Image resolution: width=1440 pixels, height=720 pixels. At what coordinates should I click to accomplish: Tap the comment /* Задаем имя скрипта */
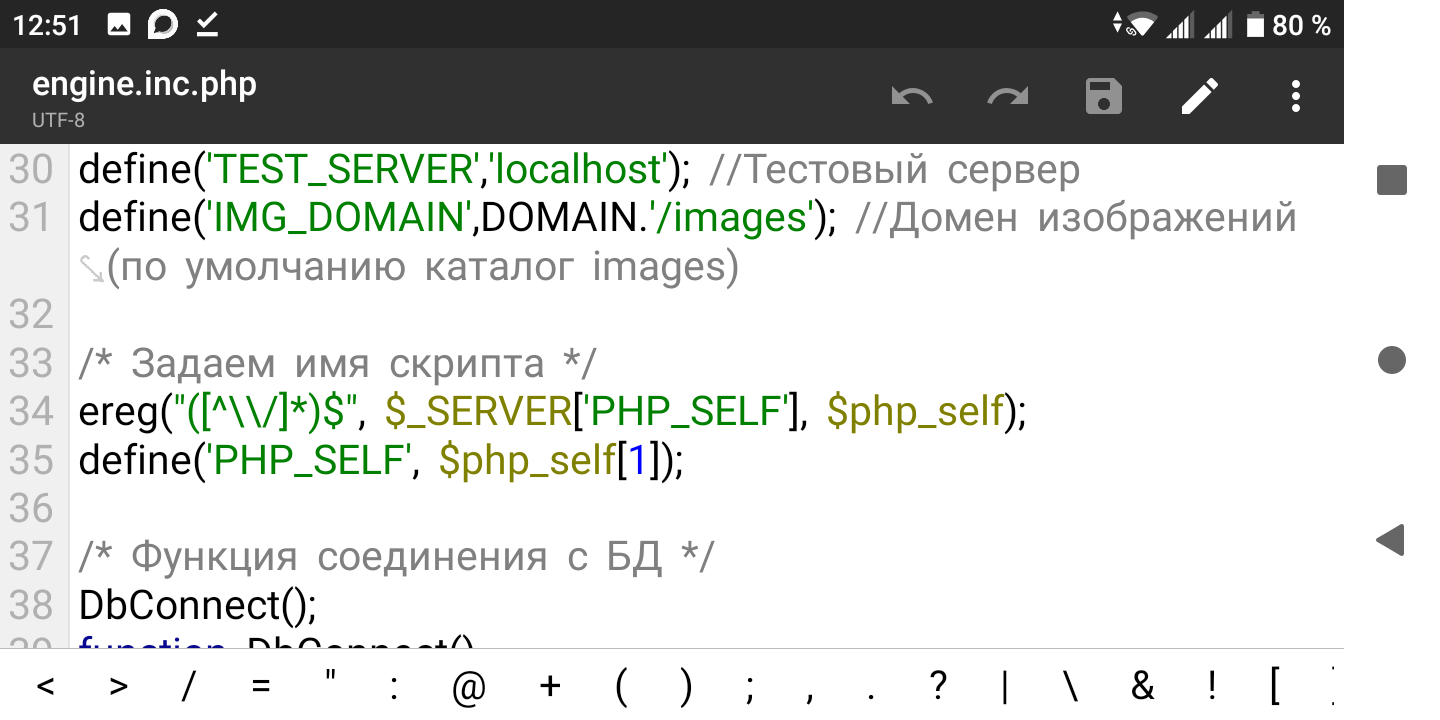click(338, 363)
